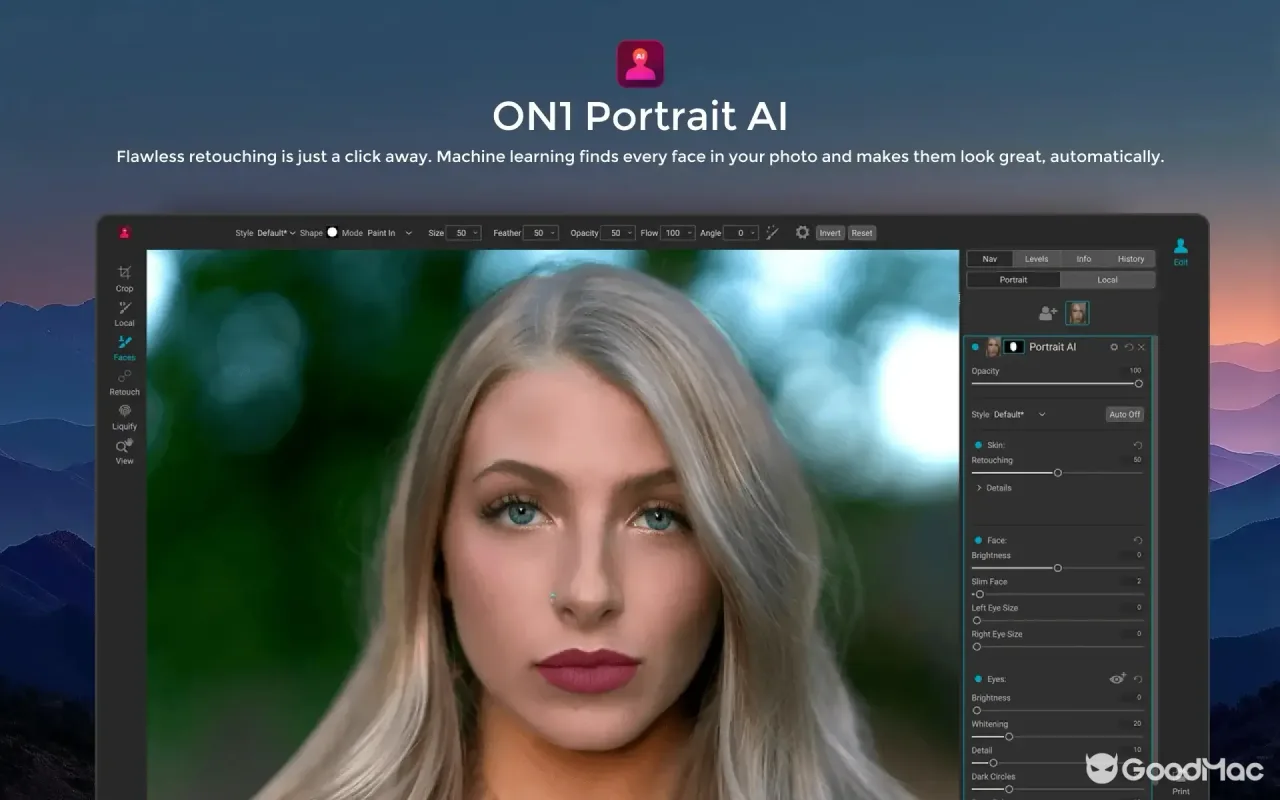
Task: Reset the Face section
Action: point(1138,540)
